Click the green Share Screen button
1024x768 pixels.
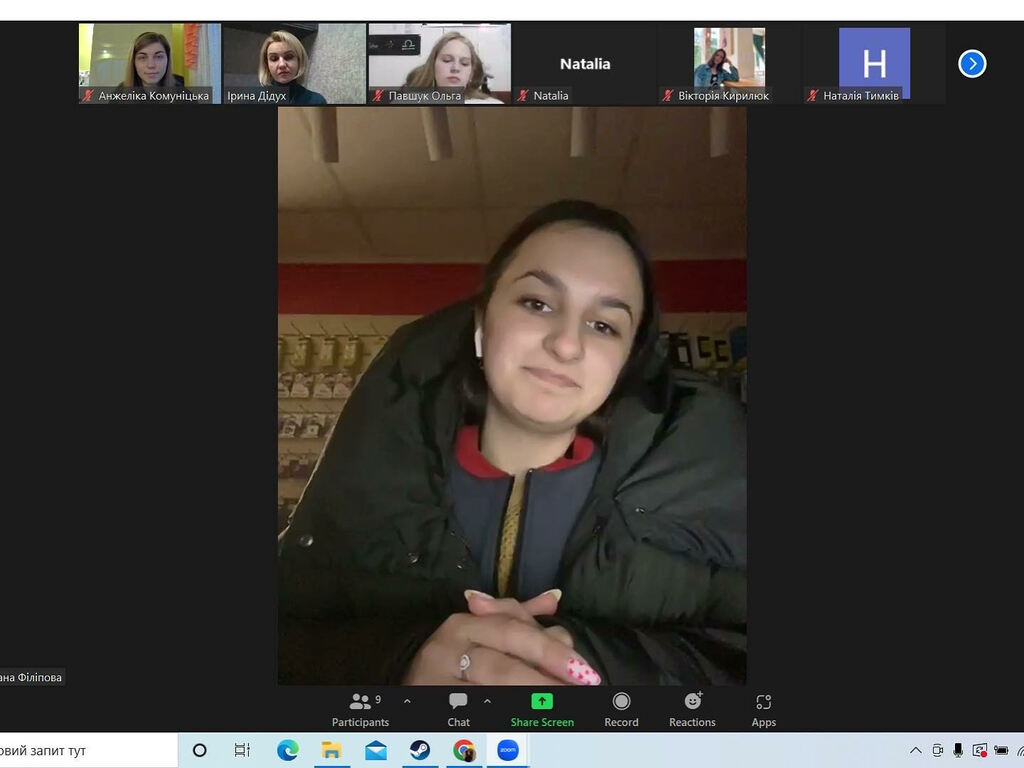(x=542, y=709)
